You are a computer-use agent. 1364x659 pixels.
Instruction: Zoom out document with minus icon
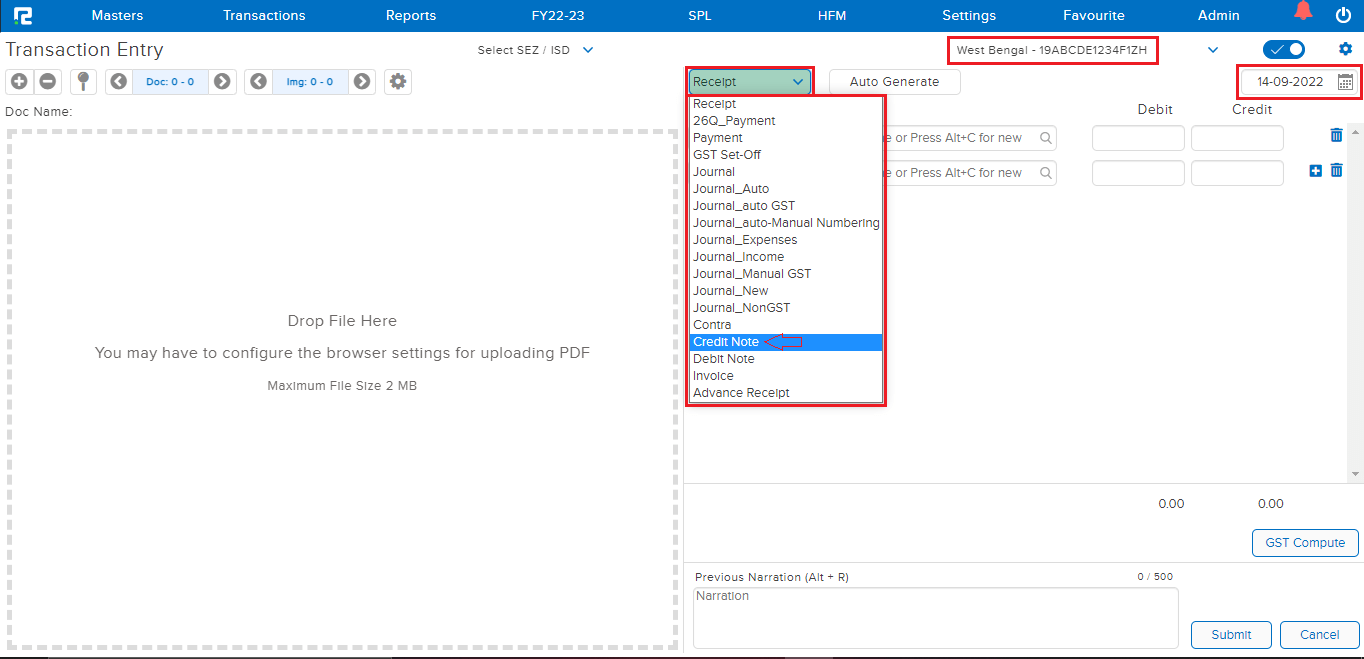pyautogui.click(x=47, y=82)
